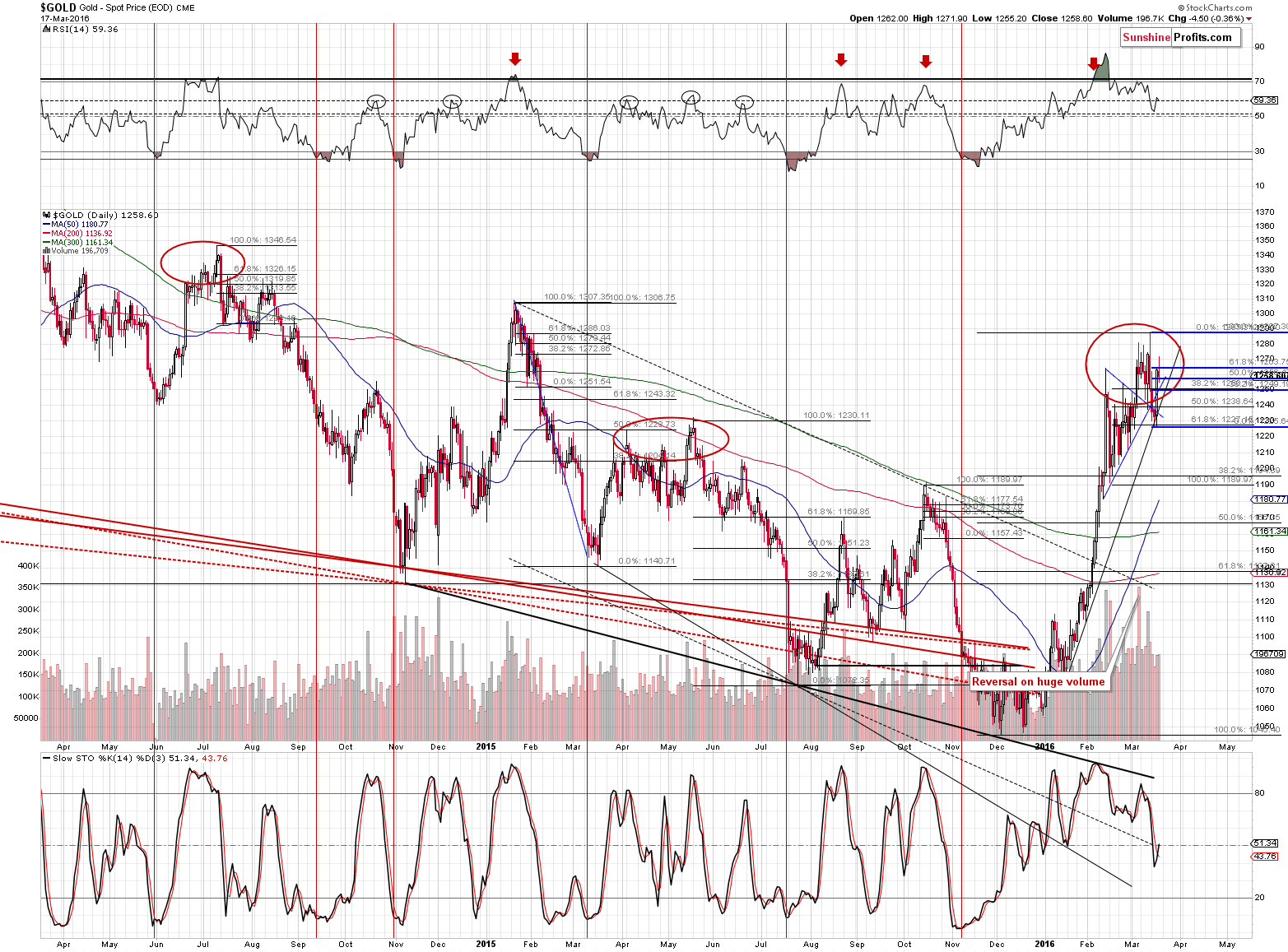Click the Fibonacci label 0.0%: 1251.54
Image resolution: width=1288 pixels, height=952 pixels.
pyautogui.click(x=582, y=382)
